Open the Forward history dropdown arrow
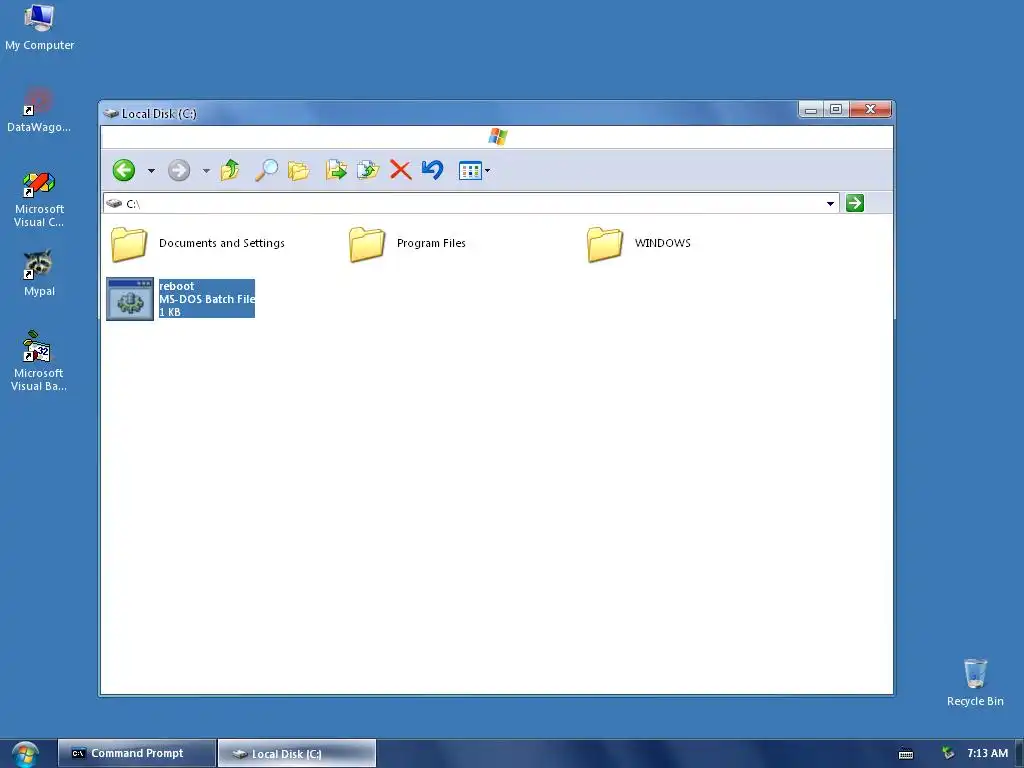1024x768 pixels. point(206,171)
